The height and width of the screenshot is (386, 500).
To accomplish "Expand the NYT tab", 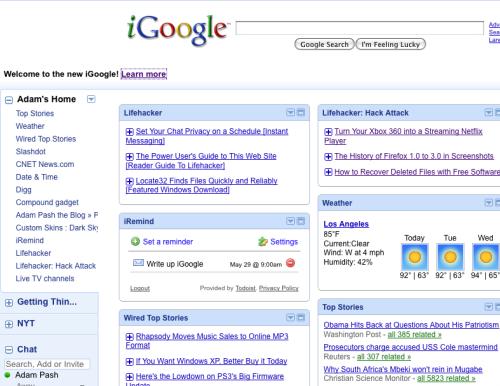I will [9, 324].
